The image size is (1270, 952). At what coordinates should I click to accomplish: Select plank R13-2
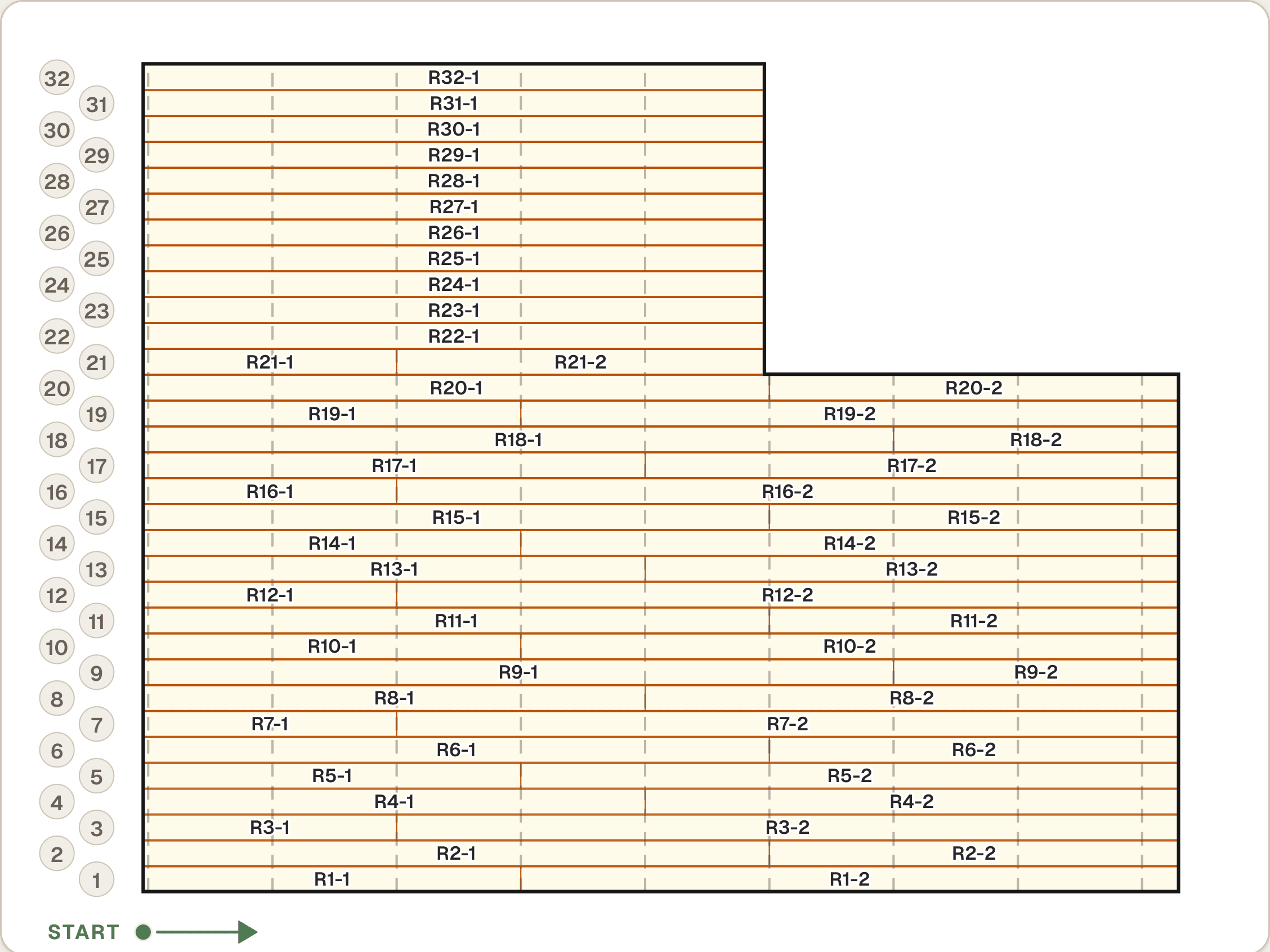tap(911, 569)
